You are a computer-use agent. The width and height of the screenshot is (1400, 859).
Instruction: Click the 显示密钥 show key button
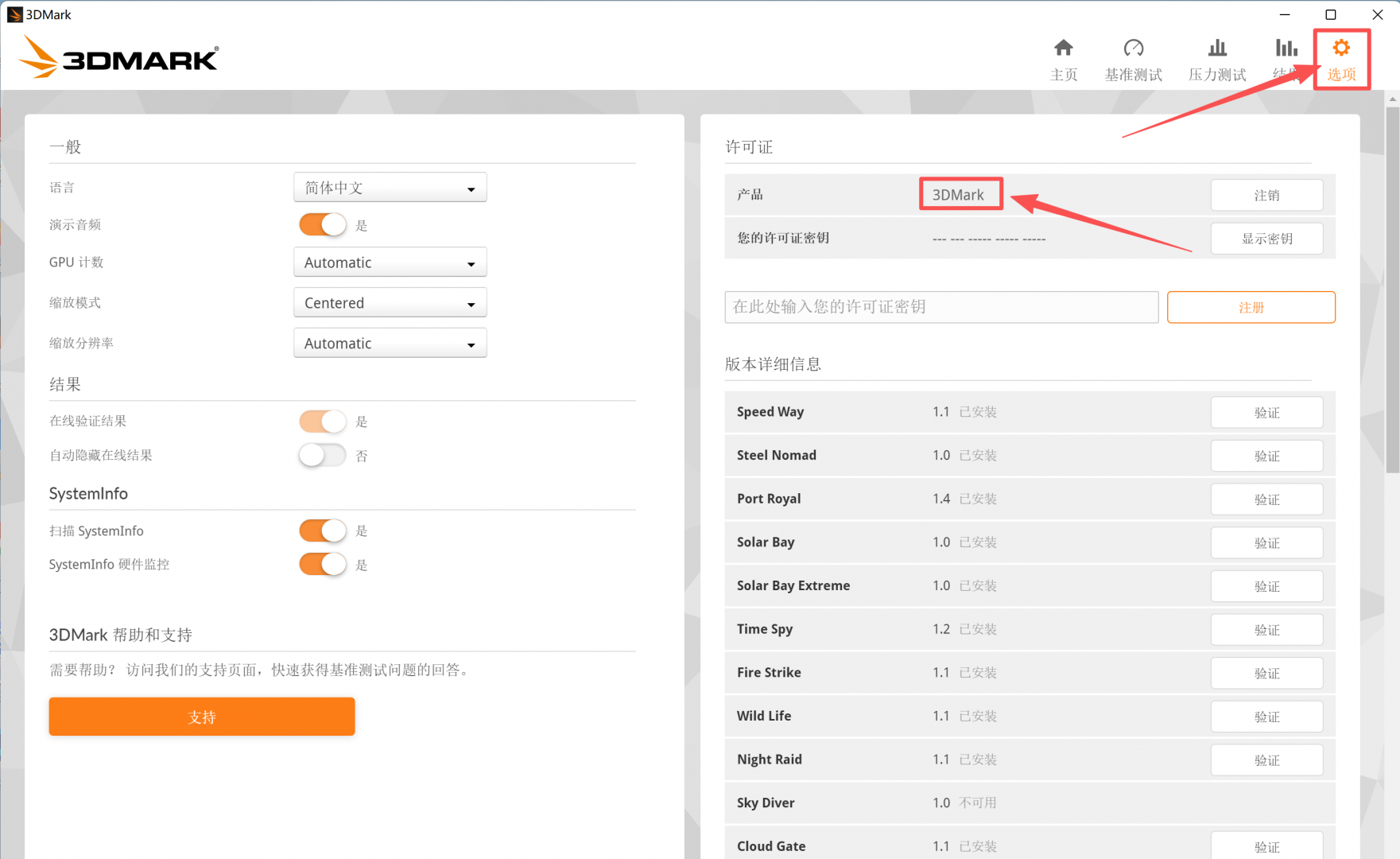pos(1266,239)
